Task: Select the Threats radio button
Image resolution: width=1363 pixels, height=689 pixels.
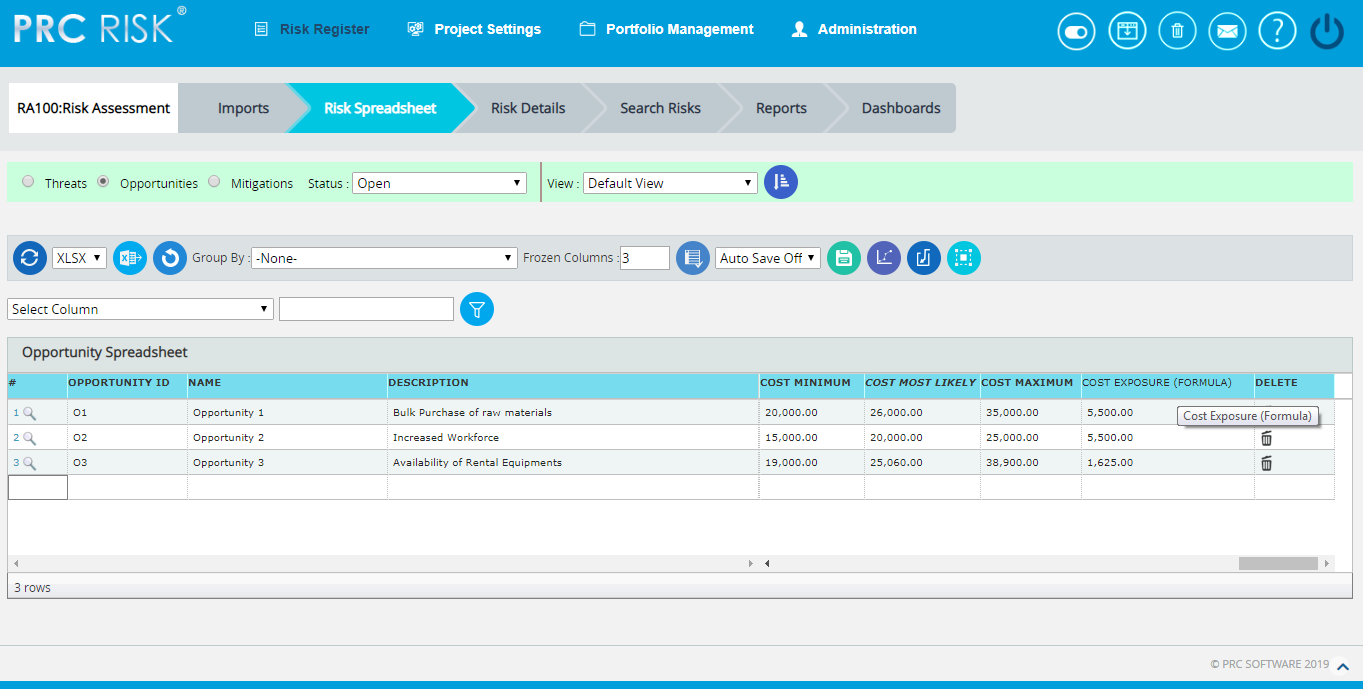Action: (28, 182)
